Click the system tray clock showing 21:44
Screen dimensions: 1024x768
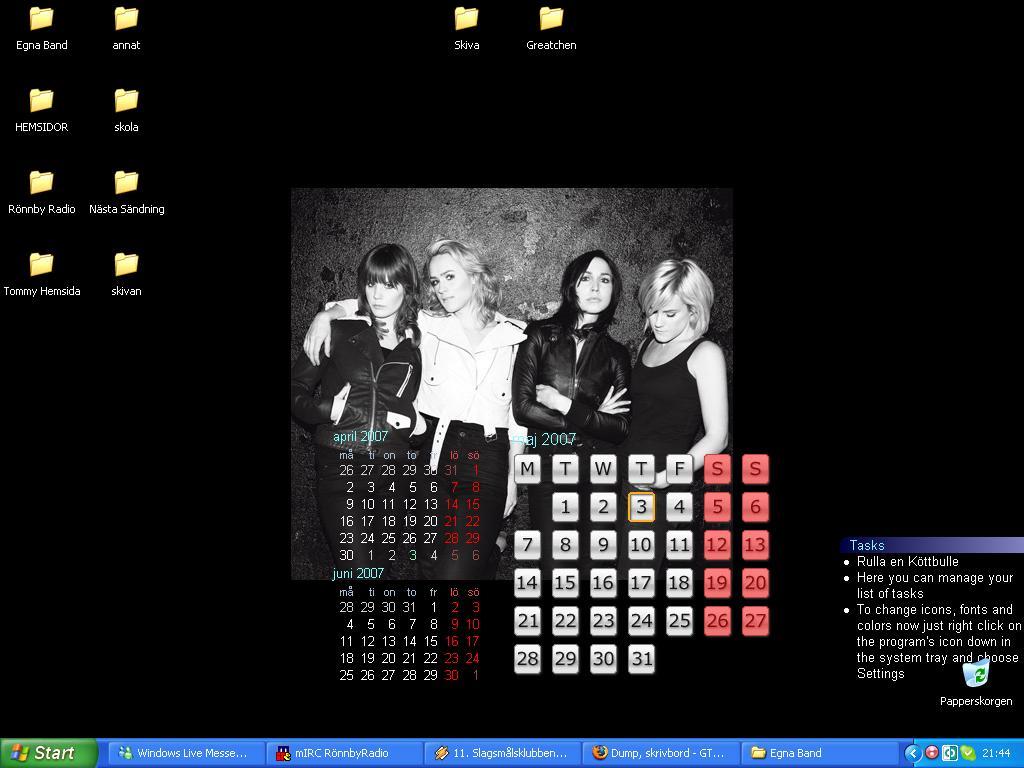[996, 753]
